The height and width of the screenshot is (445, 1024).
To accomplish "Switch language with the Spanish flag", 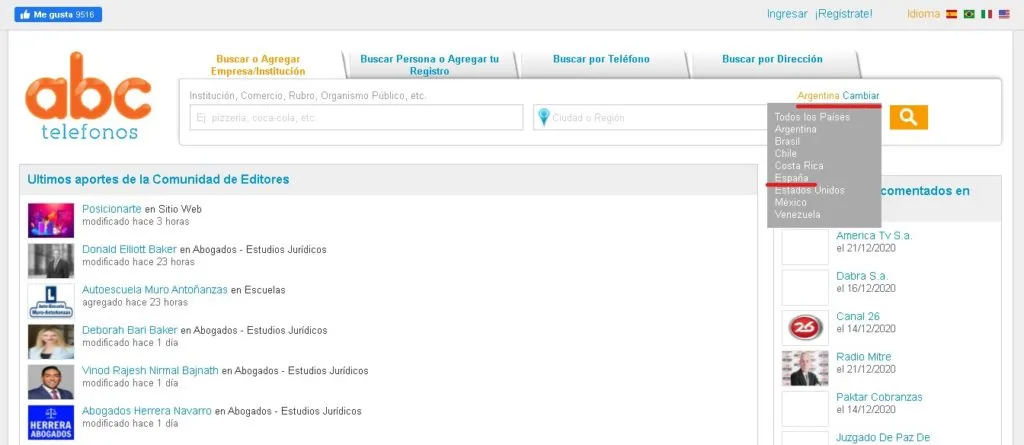I will 952,14.
